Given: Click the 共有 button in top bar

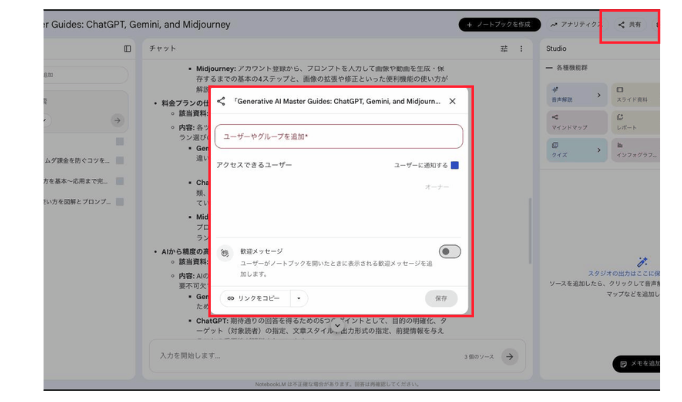Looking at the screenshot, I should [x=629, y=24].
